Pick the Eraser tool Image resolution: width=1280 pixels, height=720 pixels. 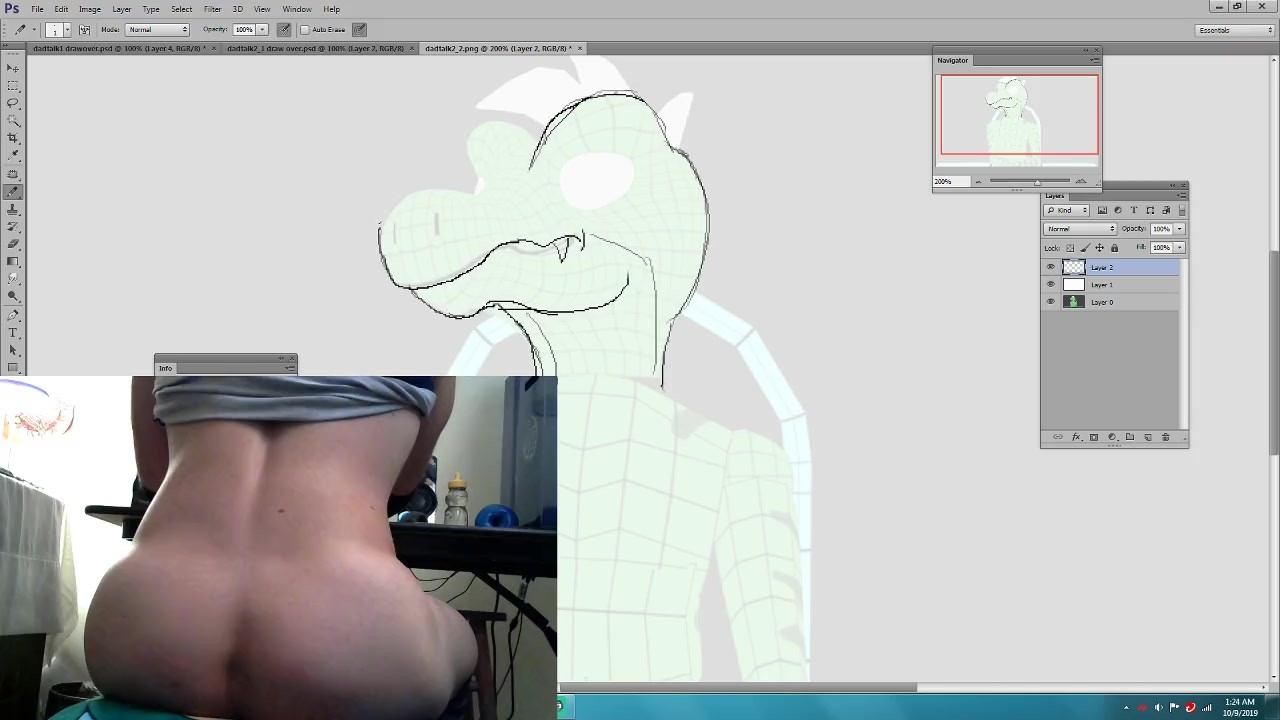tap(13, 244)
